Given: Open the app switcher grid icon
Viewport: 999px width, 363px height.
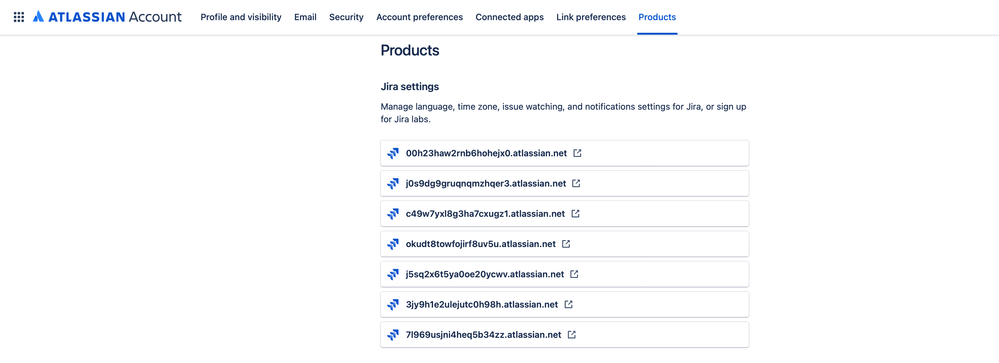Looking at the screenshot, I should coord(19,17).
